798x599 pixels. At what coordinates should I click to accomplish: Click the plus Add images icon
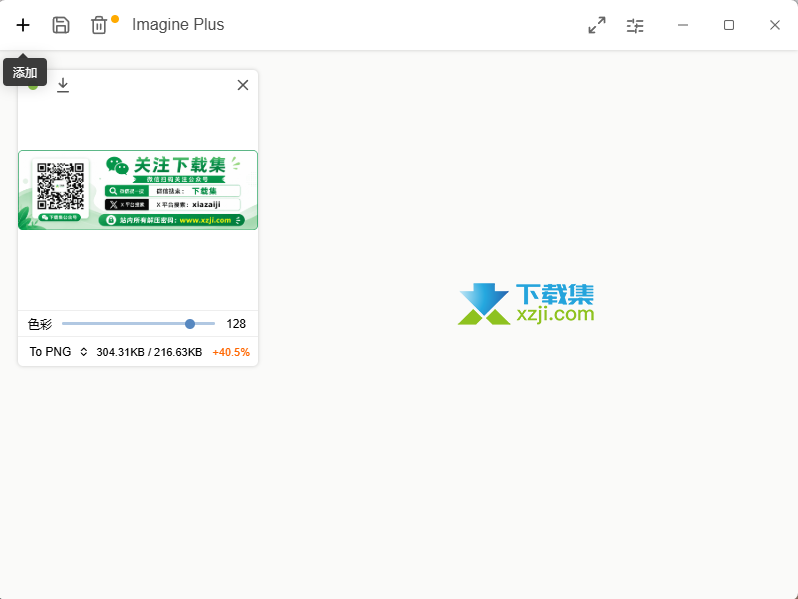coord(23,25)
